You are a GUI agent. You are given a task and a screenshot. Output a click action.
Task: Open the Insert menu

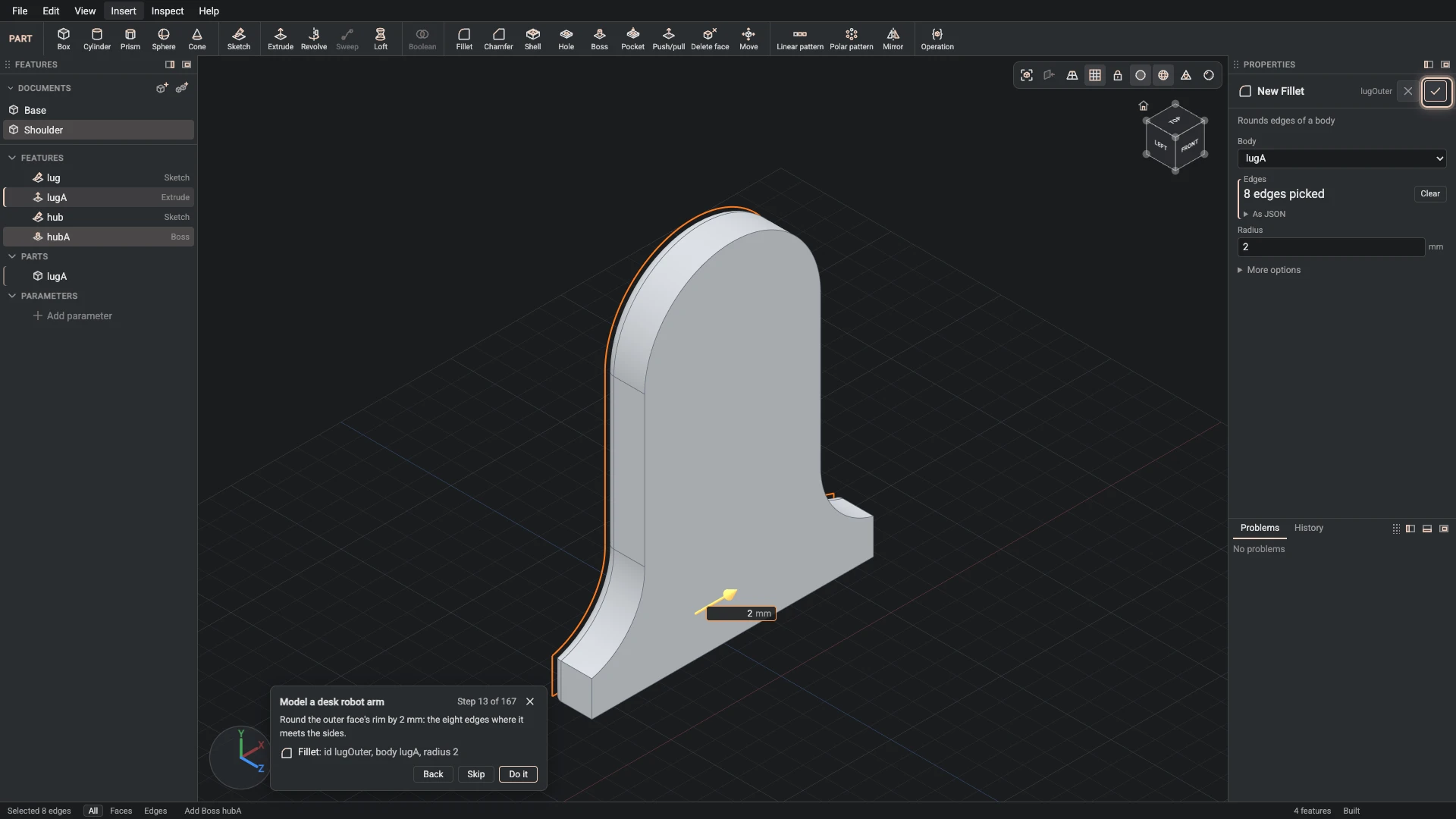pos(124,11)
